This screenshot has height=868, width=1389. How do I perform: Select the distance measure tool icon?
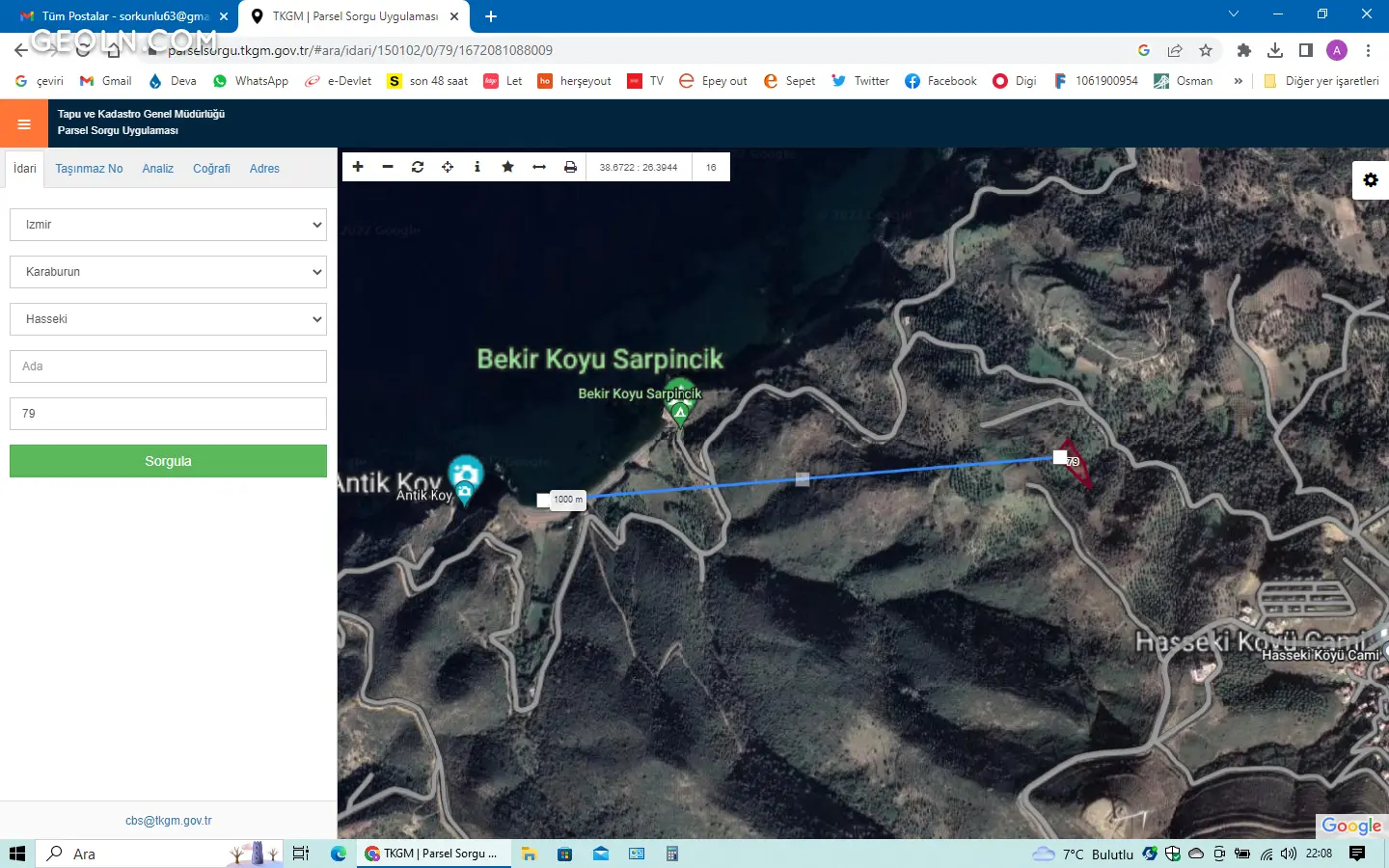(x=539, y=167)
